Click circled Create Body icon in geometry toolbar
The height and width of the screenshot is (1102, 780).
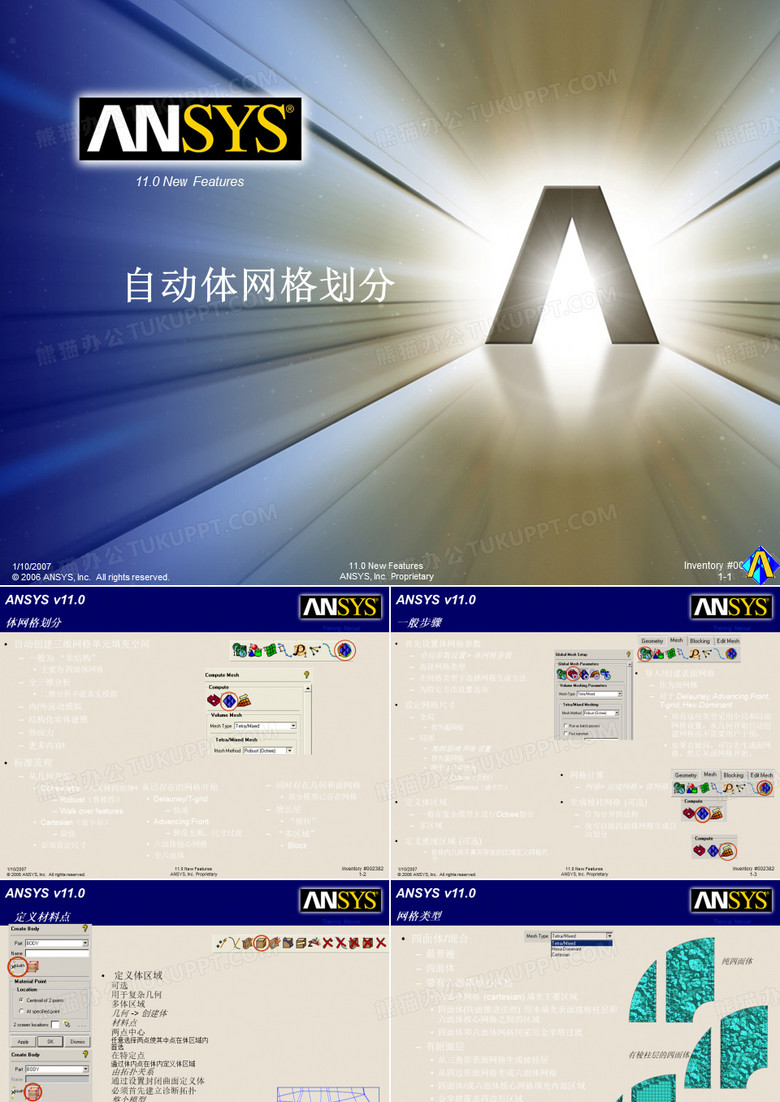click(x=261, y=942)
